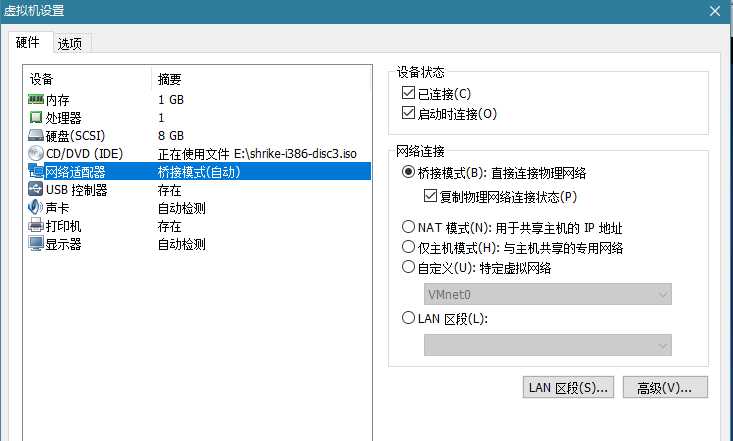Select the 声卡 row label

tap(57, 208)
